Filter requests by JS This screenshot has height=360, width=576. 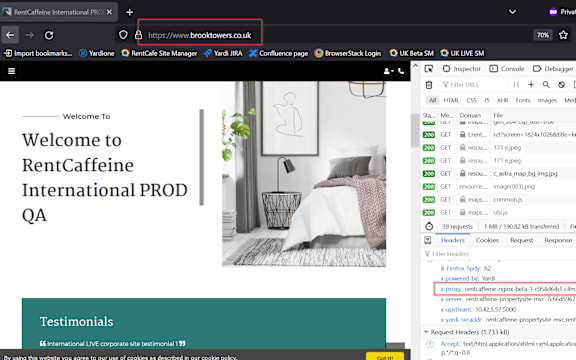coord(487,100)
